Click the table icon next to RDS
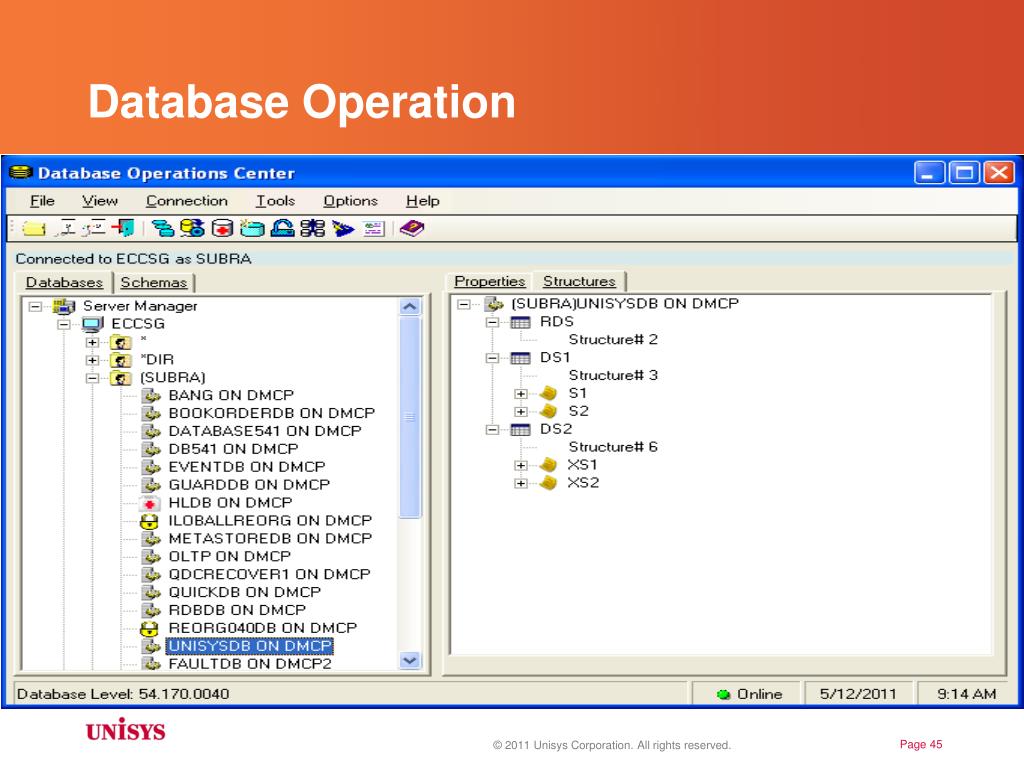Viewport: 1024px width, 768px height. pyautogui.click(x=520, y=322)
